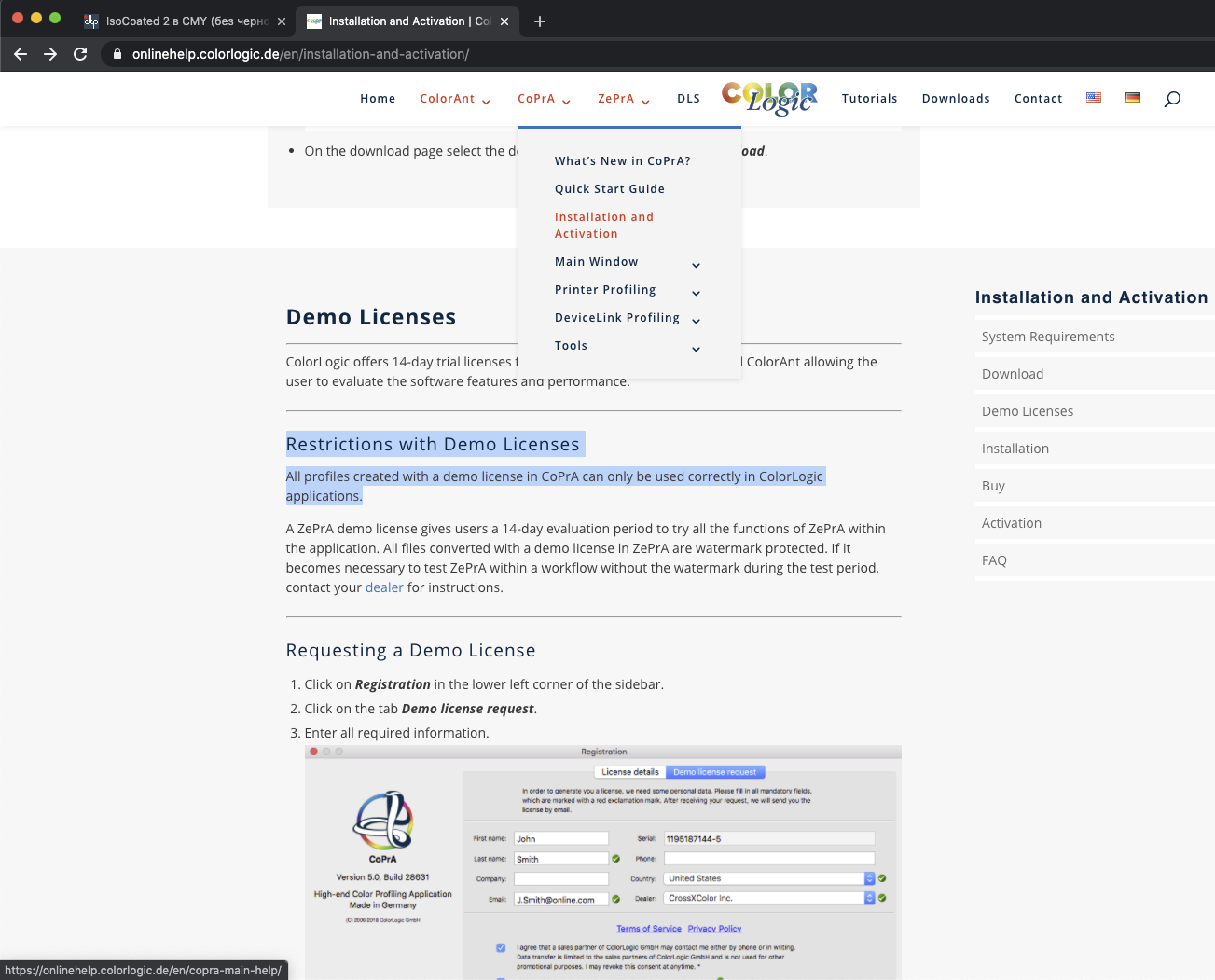Open the Contact page
1215x980 pixels.
pyautogui.click(x=1038, y=99)
